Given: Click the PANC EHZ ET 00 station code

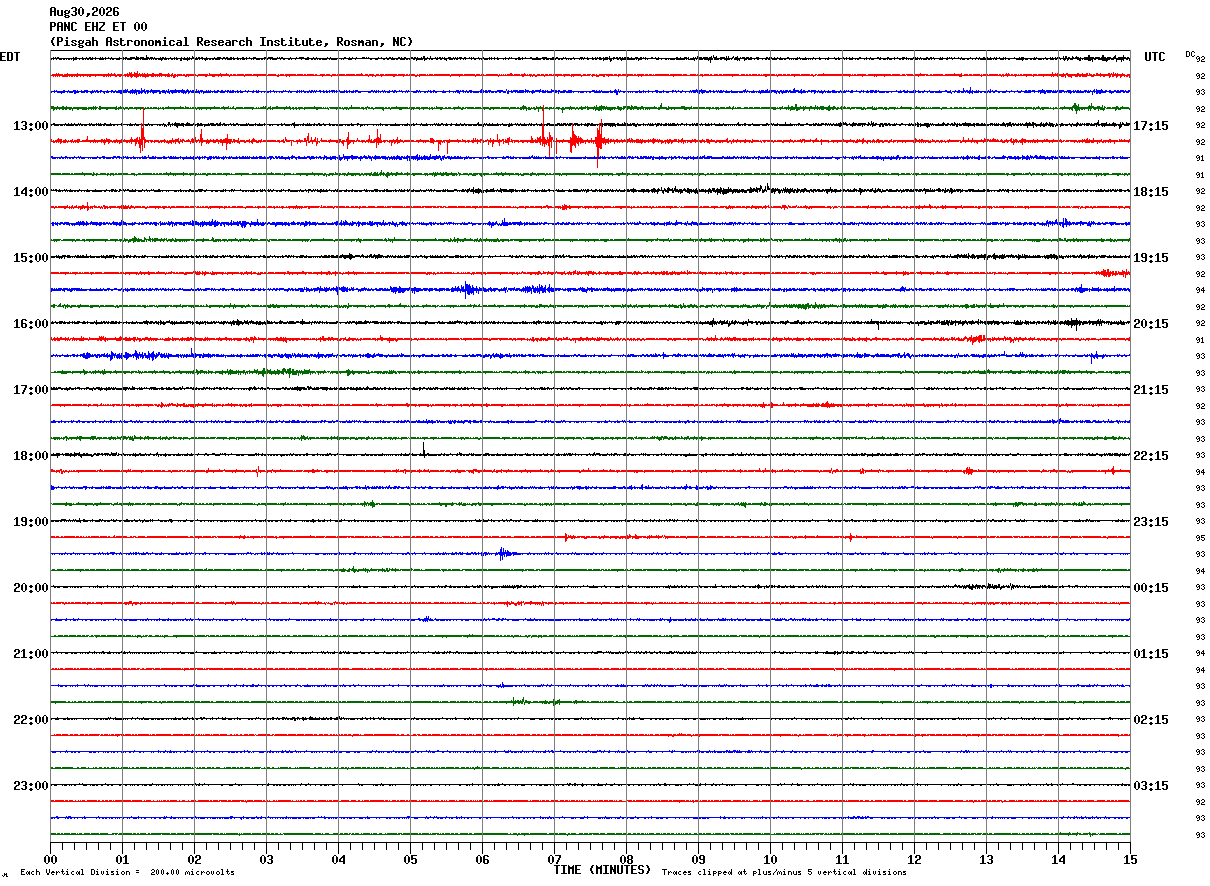Looking at the screenshot, I should [98, 27].
